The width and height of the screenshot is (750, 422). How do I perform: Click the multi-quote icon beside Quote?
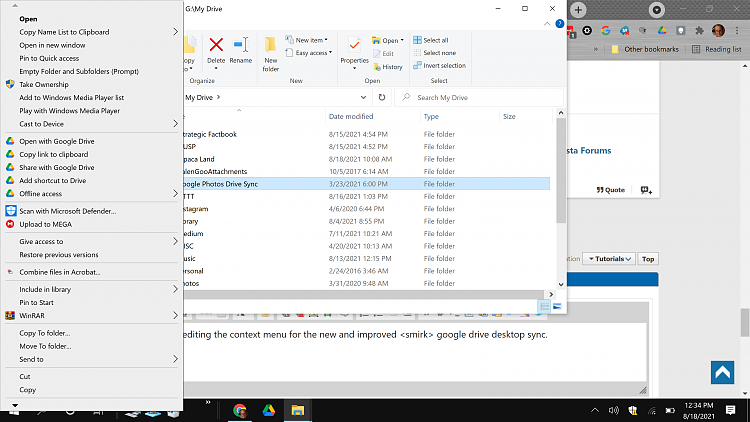click(x=646, y=190)
